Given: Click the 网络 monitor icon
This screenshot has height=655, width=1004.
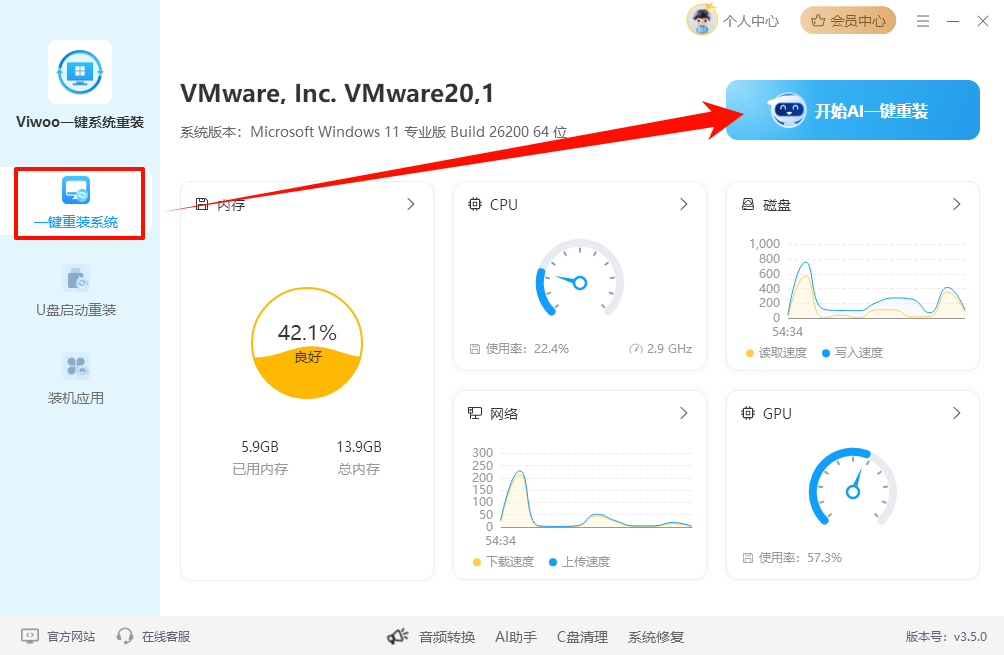Looking at the screenshot, I should (474, 413).
